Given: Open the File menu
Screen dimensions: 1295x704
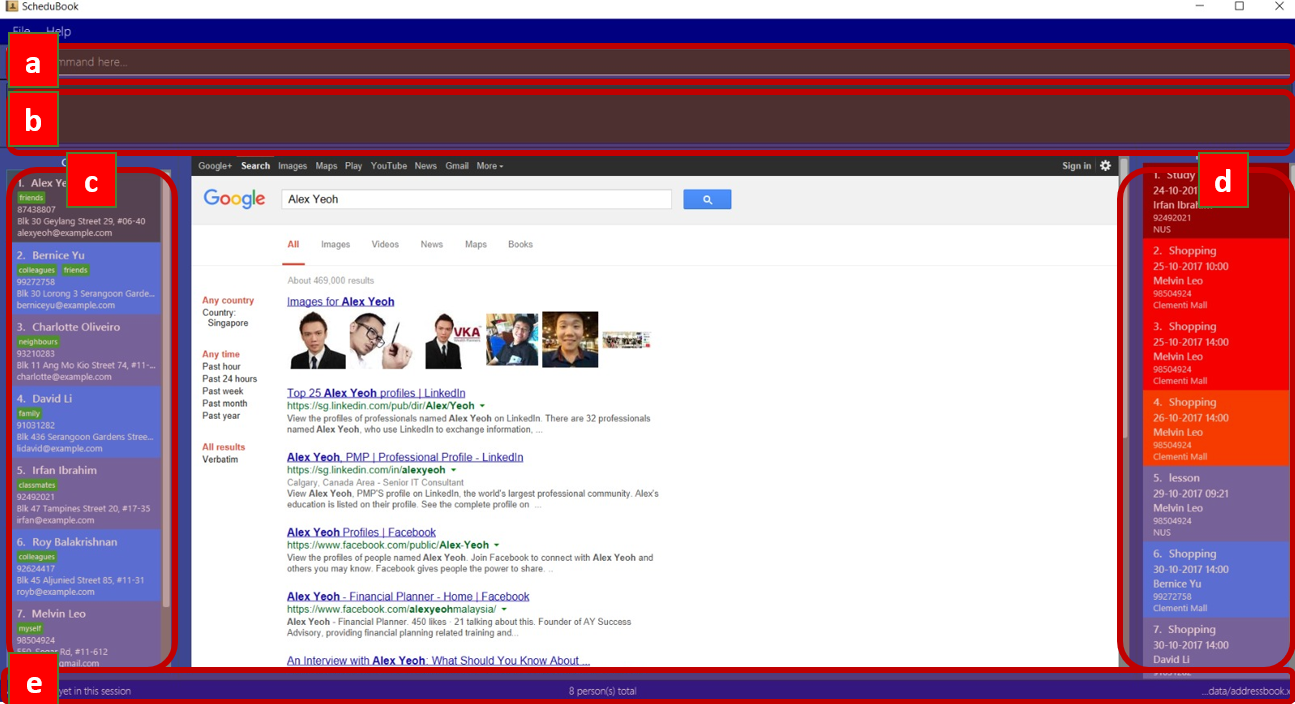Looking at the screenshot, I should pyautogui.click(x=21, y=31).
